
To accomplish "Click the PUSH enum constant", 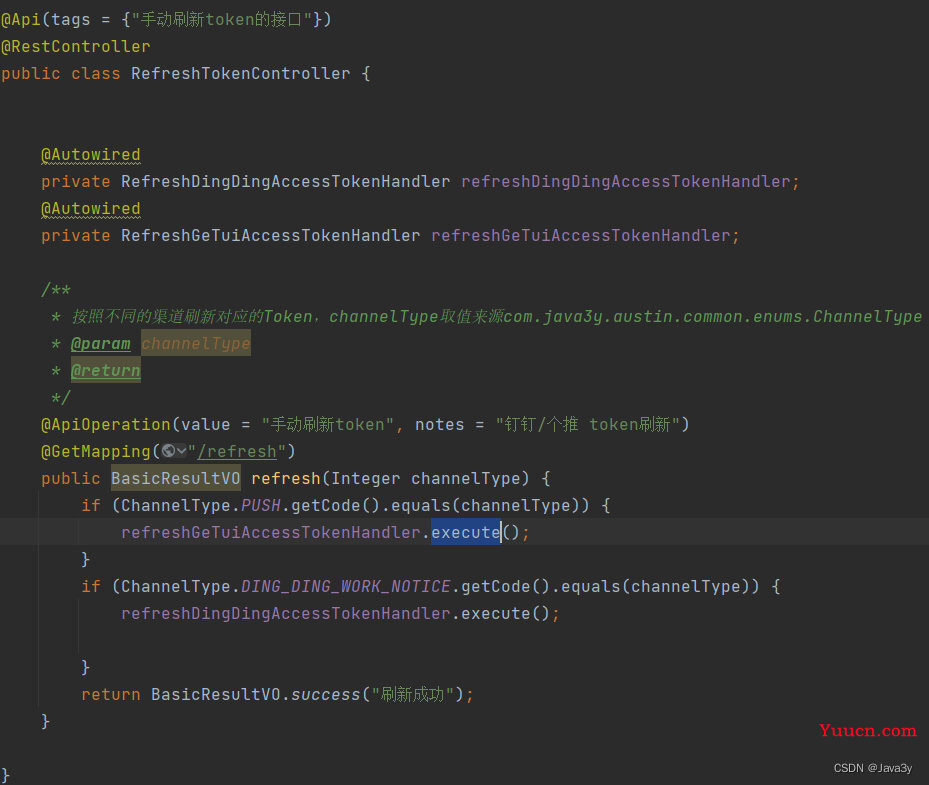I will (x=261, y=505).
